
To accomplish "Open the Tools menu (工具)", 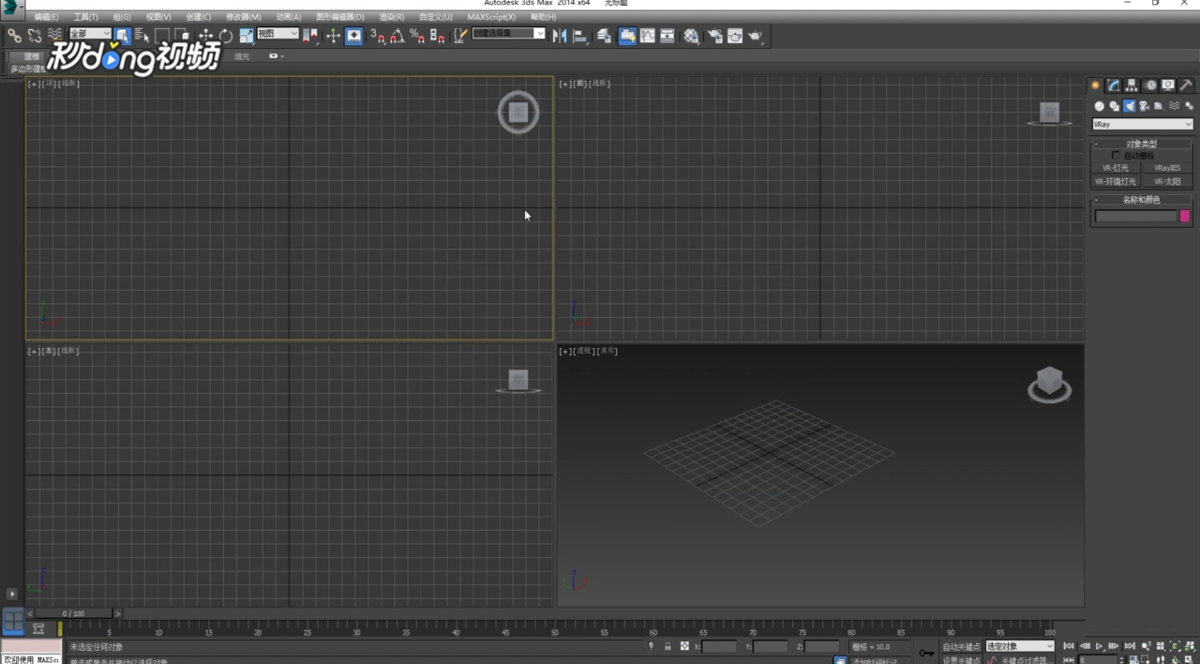I will 86,17.
